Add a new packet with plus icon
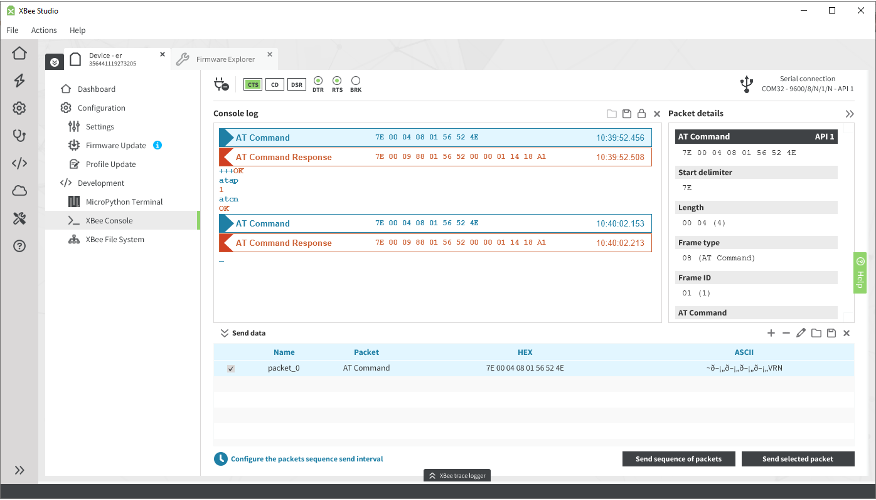 point(771,333)
